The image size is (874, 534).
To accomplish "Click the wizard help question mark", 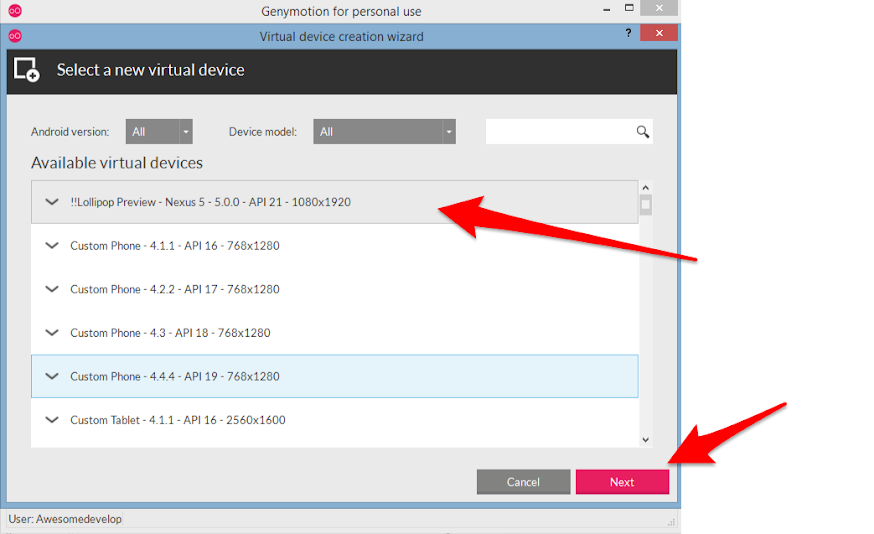I will pyautogui.click(x=628, y=33).
